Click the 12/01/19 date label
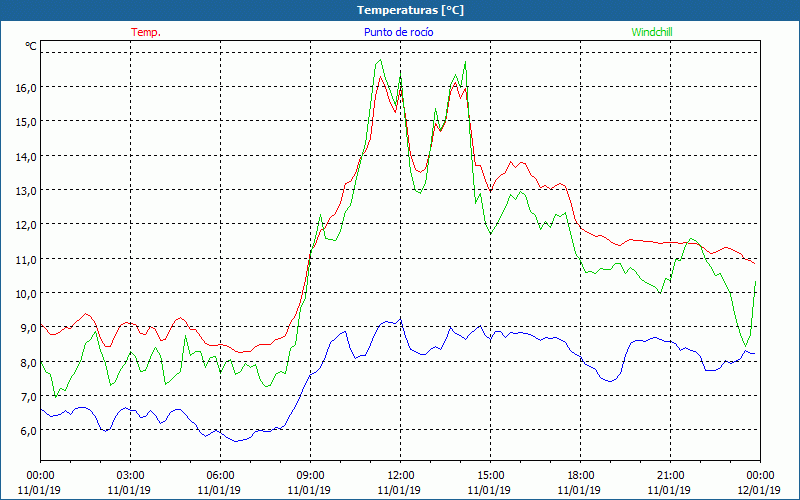Viewport: 800px width, 500px height. (759, 490)
